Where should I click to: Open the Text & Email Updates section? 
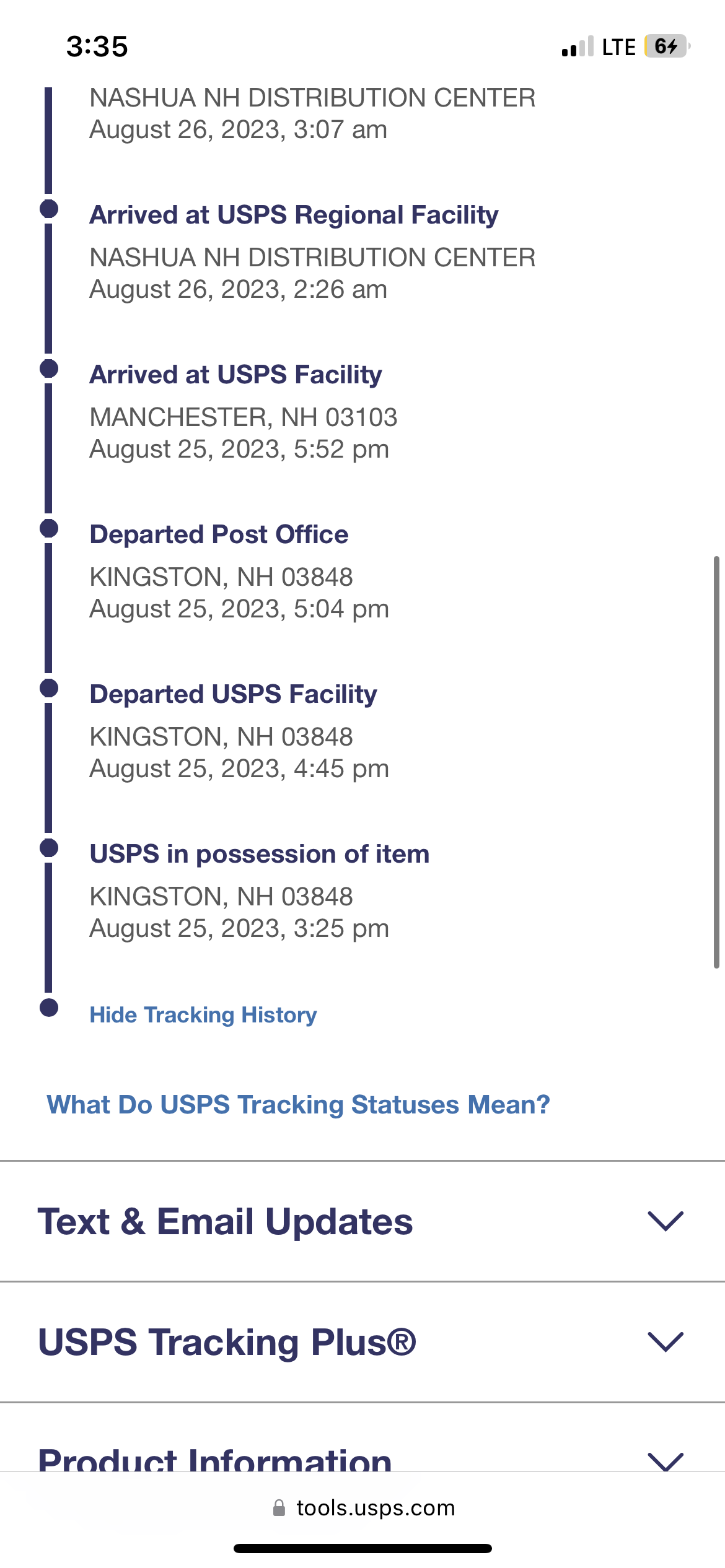pyautogui.click(x=362, y=1221)
